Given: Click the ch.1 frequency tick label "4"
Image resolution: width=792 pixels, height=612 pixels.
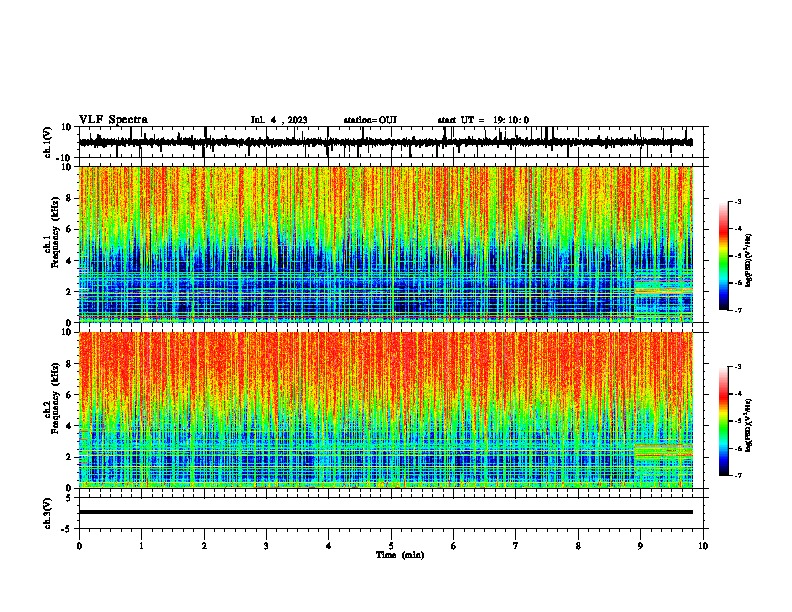Looking at the screenshot, I should (69, 261).
